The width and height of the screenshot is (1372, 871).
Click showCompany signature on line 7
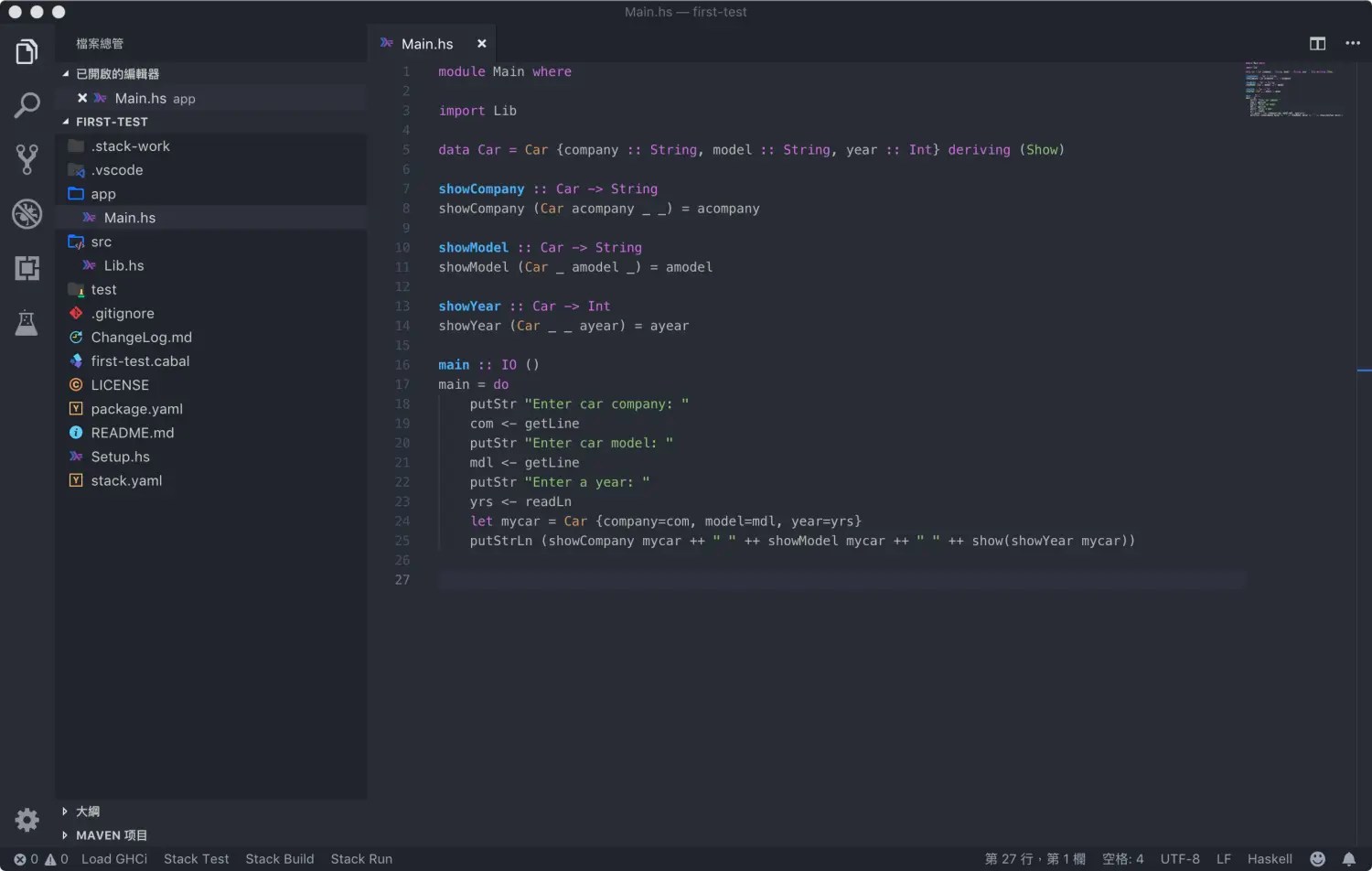(x=548, y=189)
